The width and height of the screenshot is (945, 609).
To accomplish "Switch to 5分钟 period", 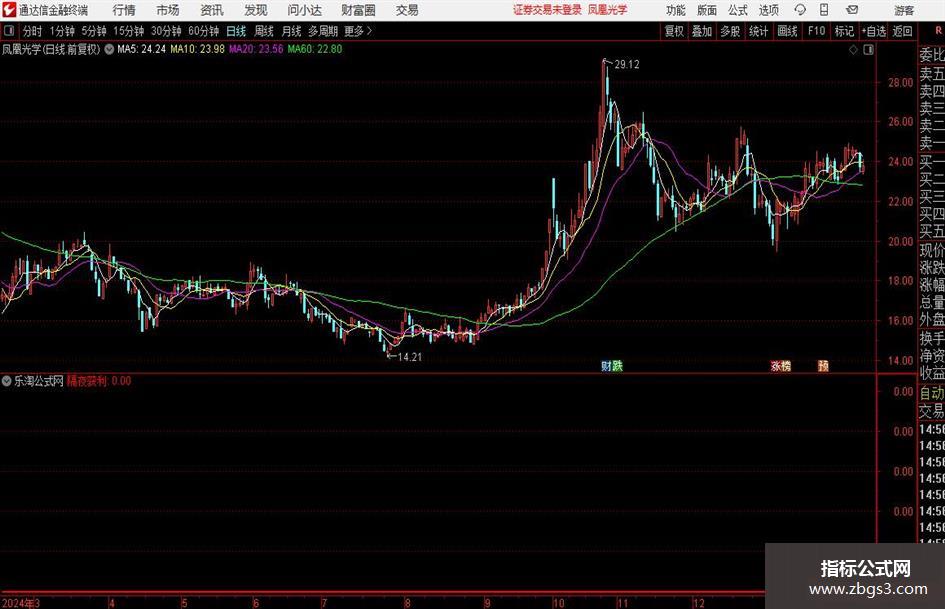I will coord(94,31).
